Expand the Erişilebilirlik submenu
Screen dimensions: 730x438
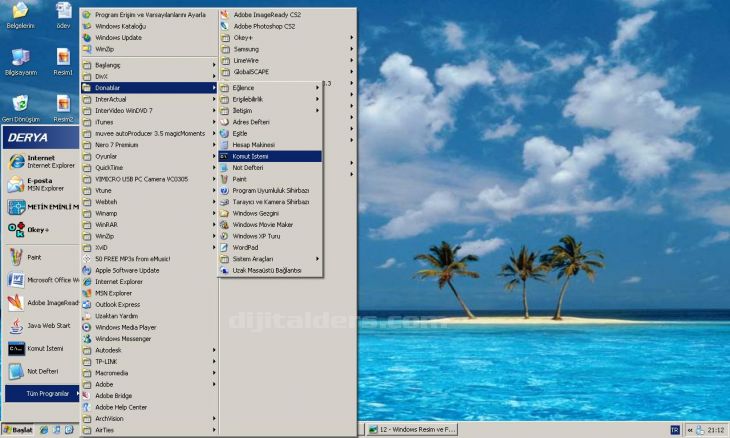pyautogui.click(x=270, y=99)
